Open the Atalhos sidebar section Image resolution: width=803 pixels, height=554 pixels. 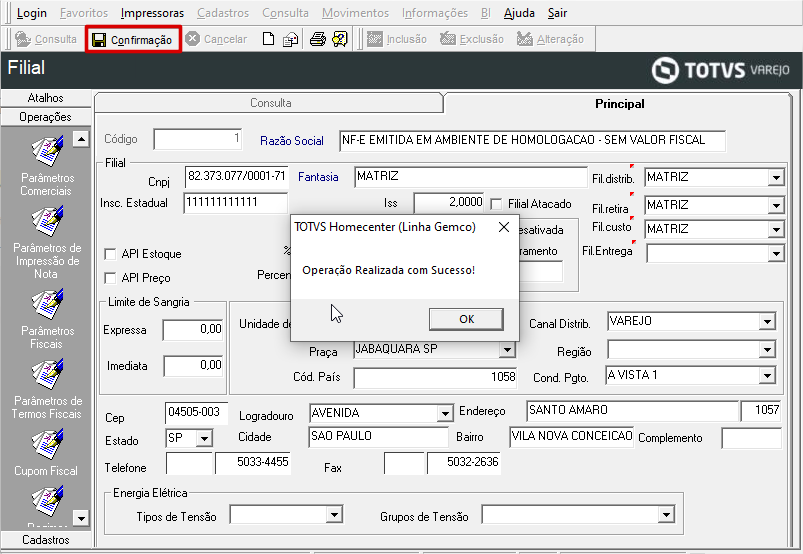point(46,98)
